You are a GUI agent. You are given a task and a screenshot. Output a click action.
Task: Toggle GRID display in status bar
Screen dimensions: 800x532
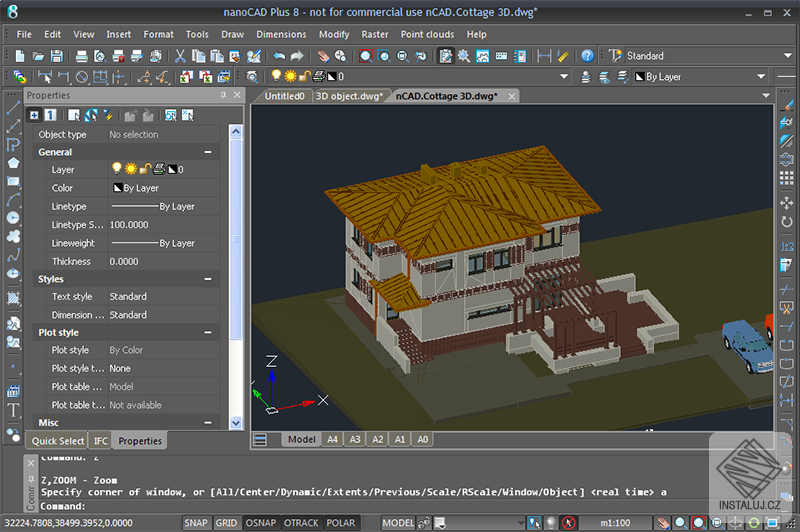[226, 523]
